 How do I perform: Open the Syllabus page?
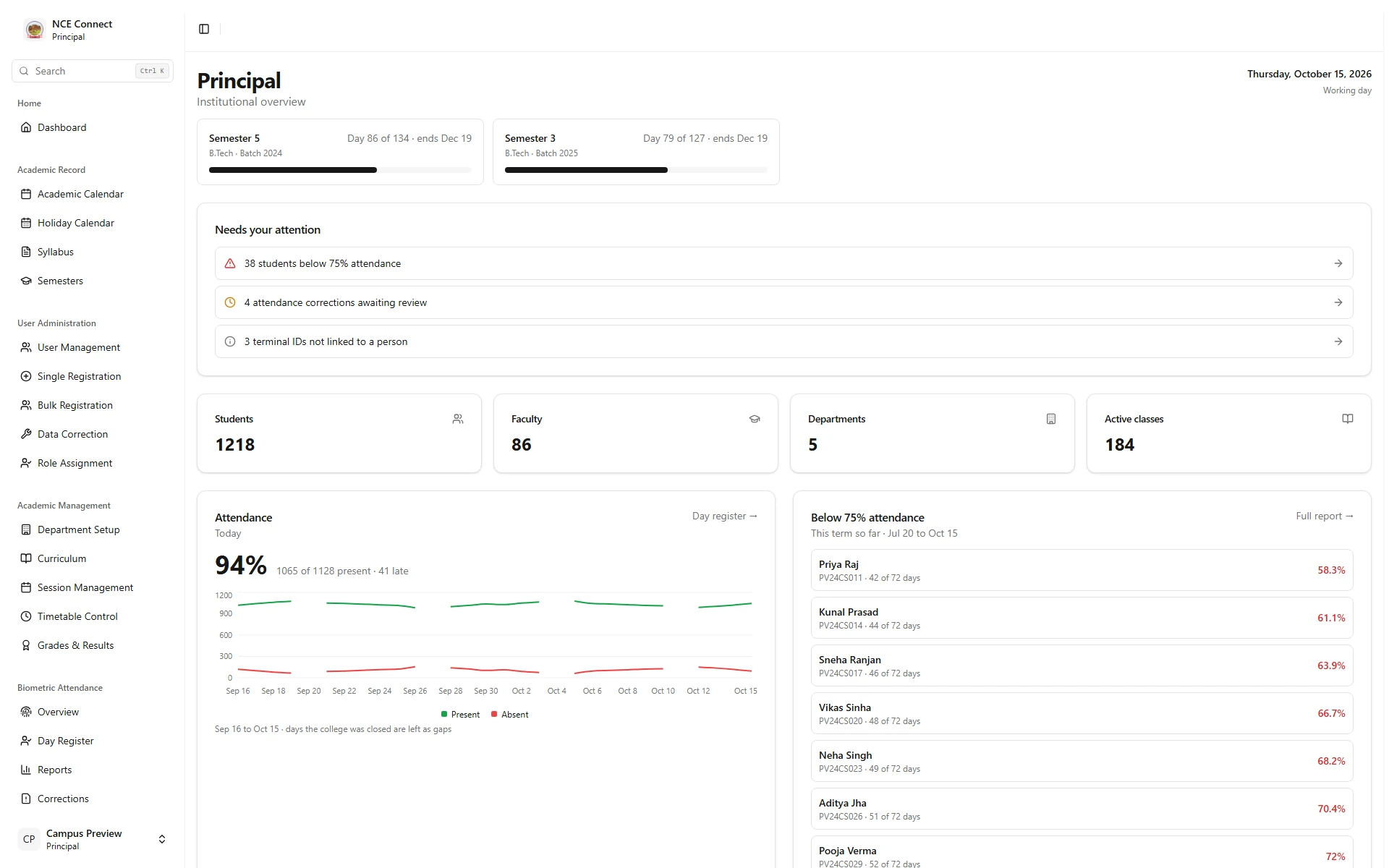tap(93, 252)
